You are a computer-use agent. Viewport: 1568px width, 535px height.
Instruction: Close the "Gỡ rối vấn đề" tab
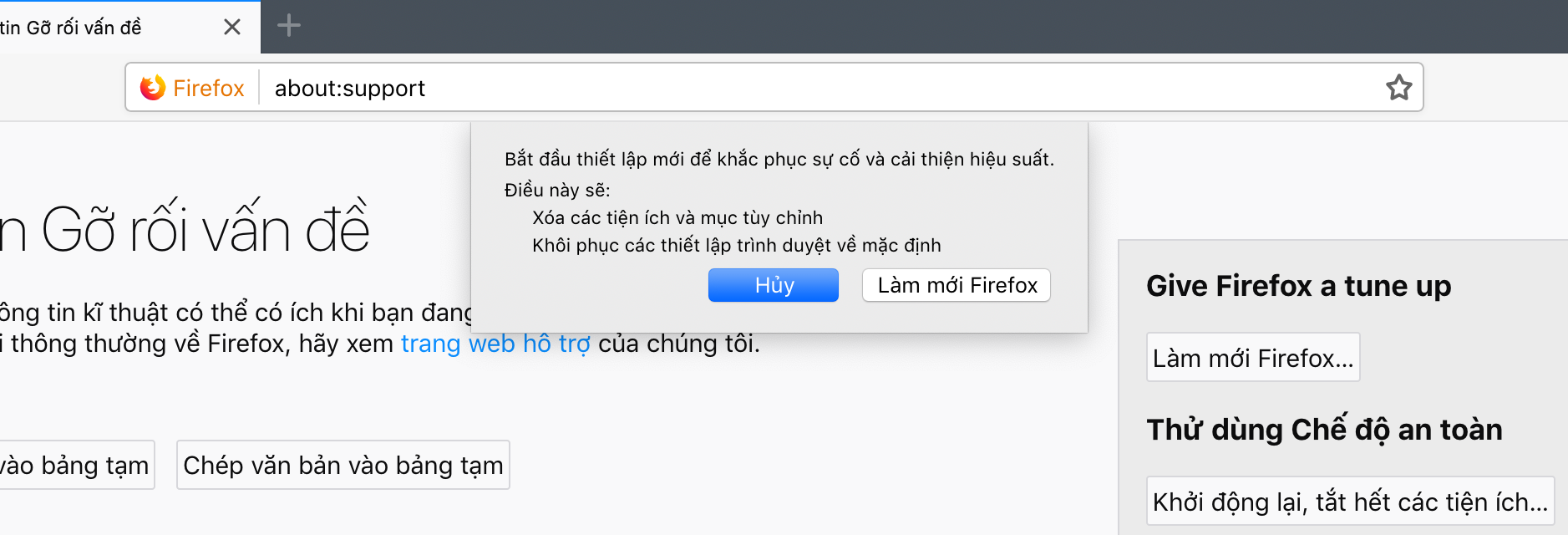(232, 28)
